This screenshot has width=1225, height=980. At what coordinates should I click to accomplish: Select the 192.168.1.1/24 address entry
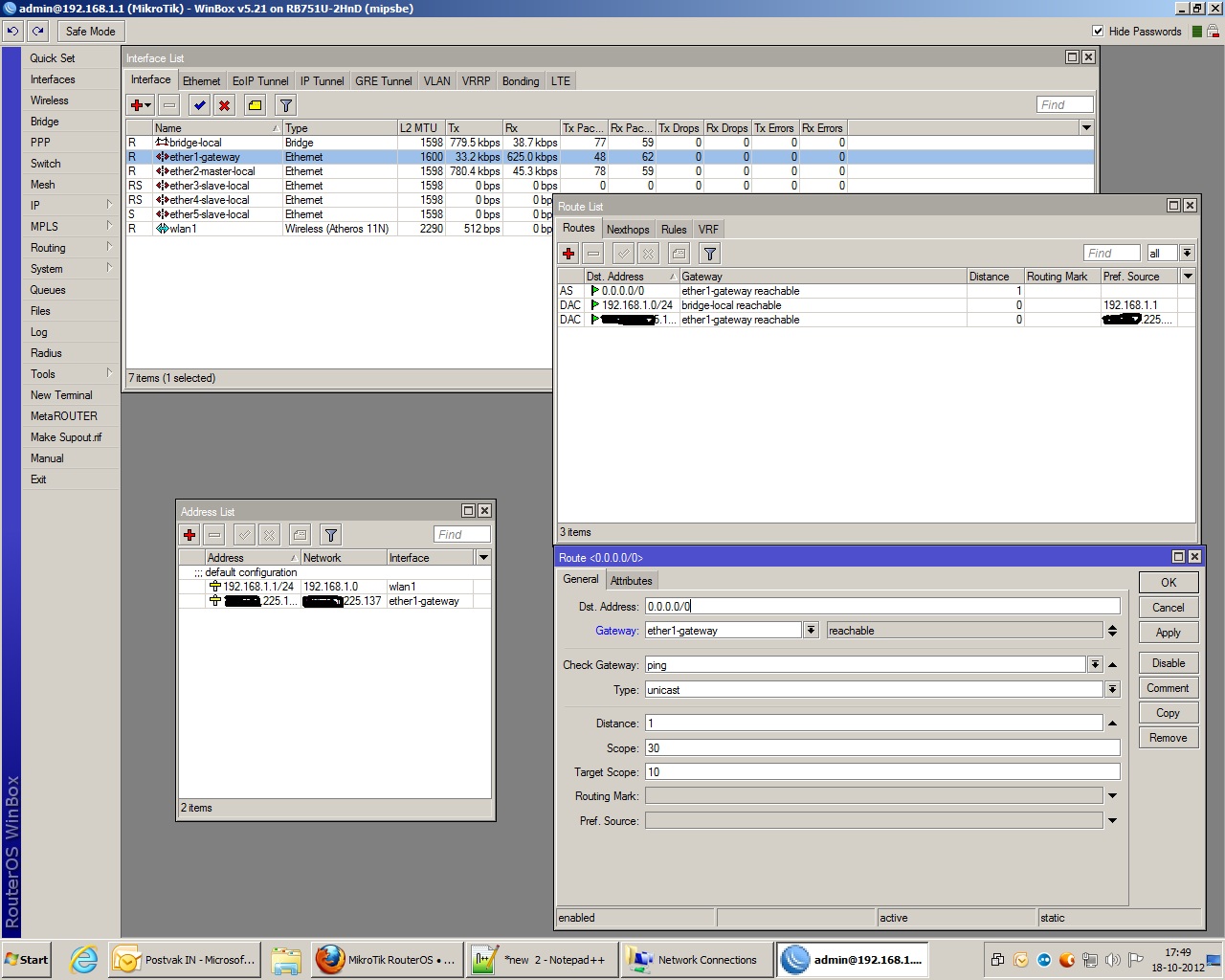(335, 587)
